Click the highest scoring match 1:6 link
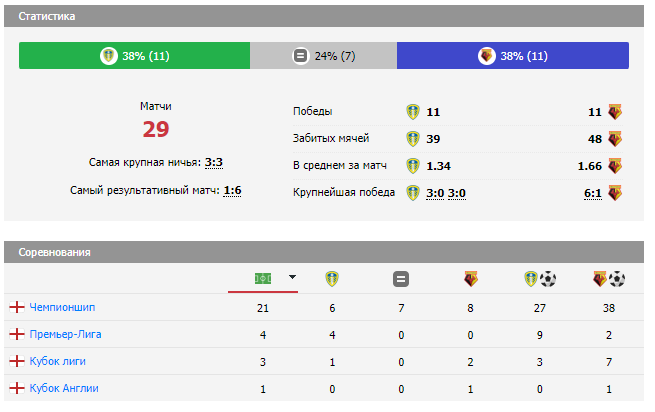 [x=232, y=190]
